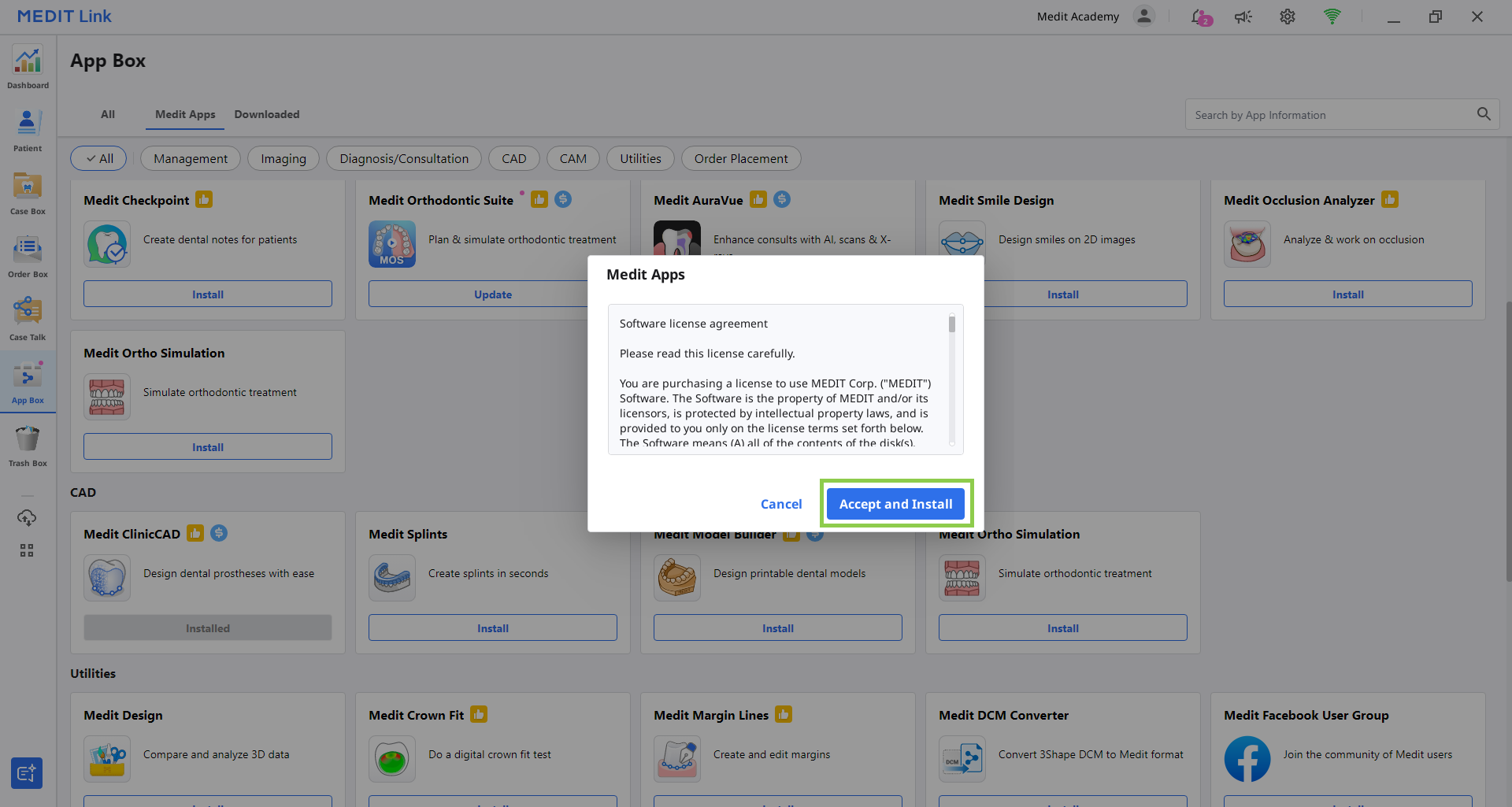The image size is (1512, 807).
Task: Go to Case Box in sidebar
Action: (x=28, y=194)
